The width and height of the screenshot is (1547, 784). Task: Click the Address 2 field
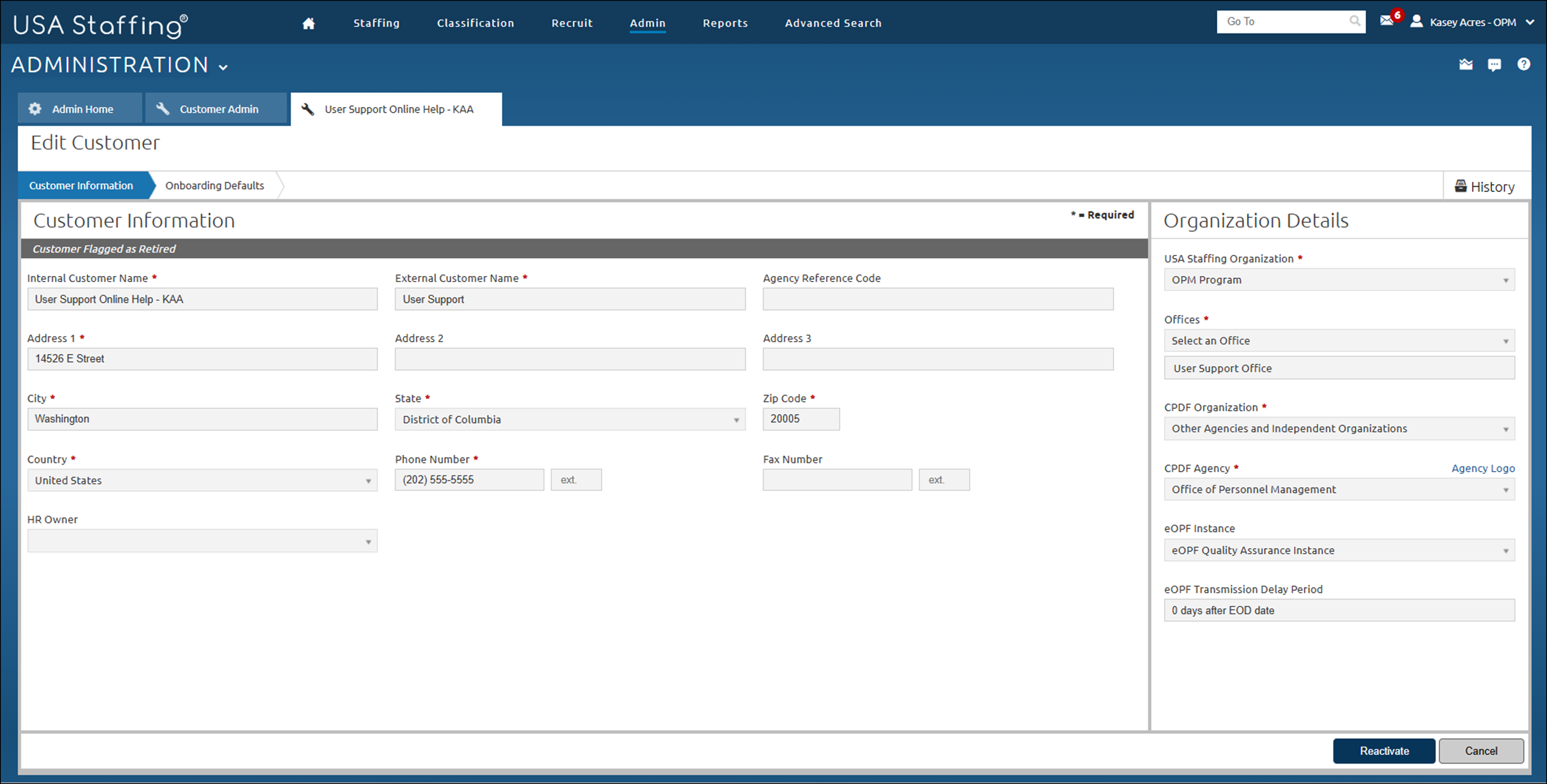pyautogui.click(x=570, y=359)
